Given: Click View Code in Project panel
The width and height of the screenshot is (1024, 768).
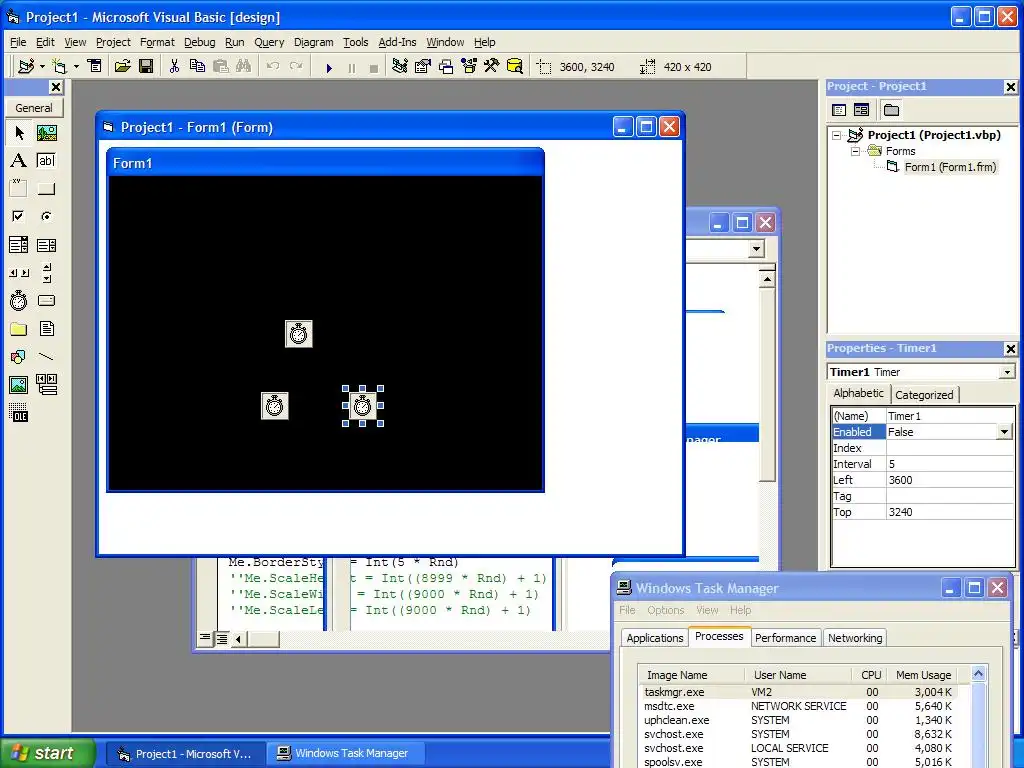Looking at the screenshot, I should click(839, 110).
